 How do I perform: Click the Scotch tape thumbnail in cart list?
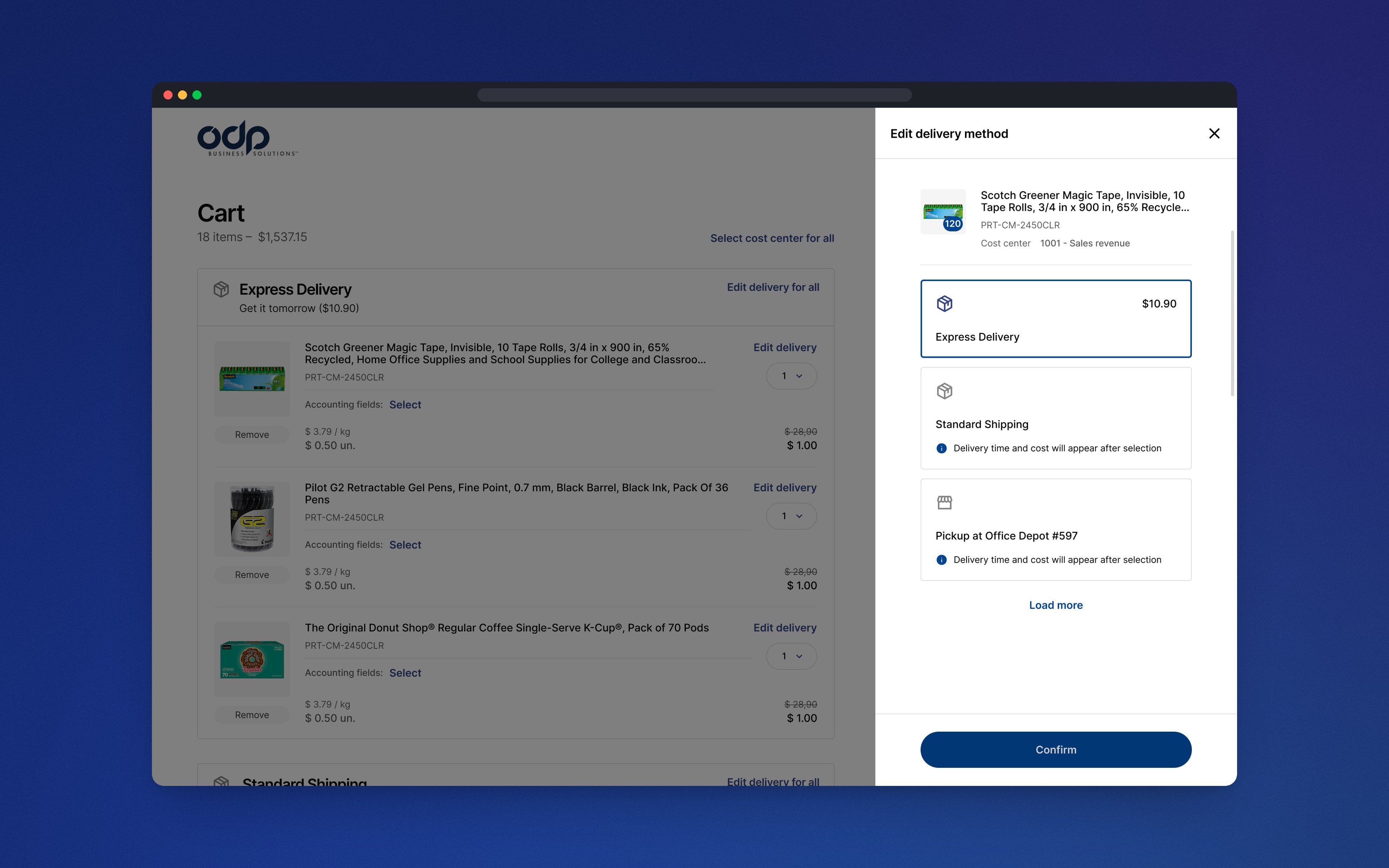[x=252, y=379]
